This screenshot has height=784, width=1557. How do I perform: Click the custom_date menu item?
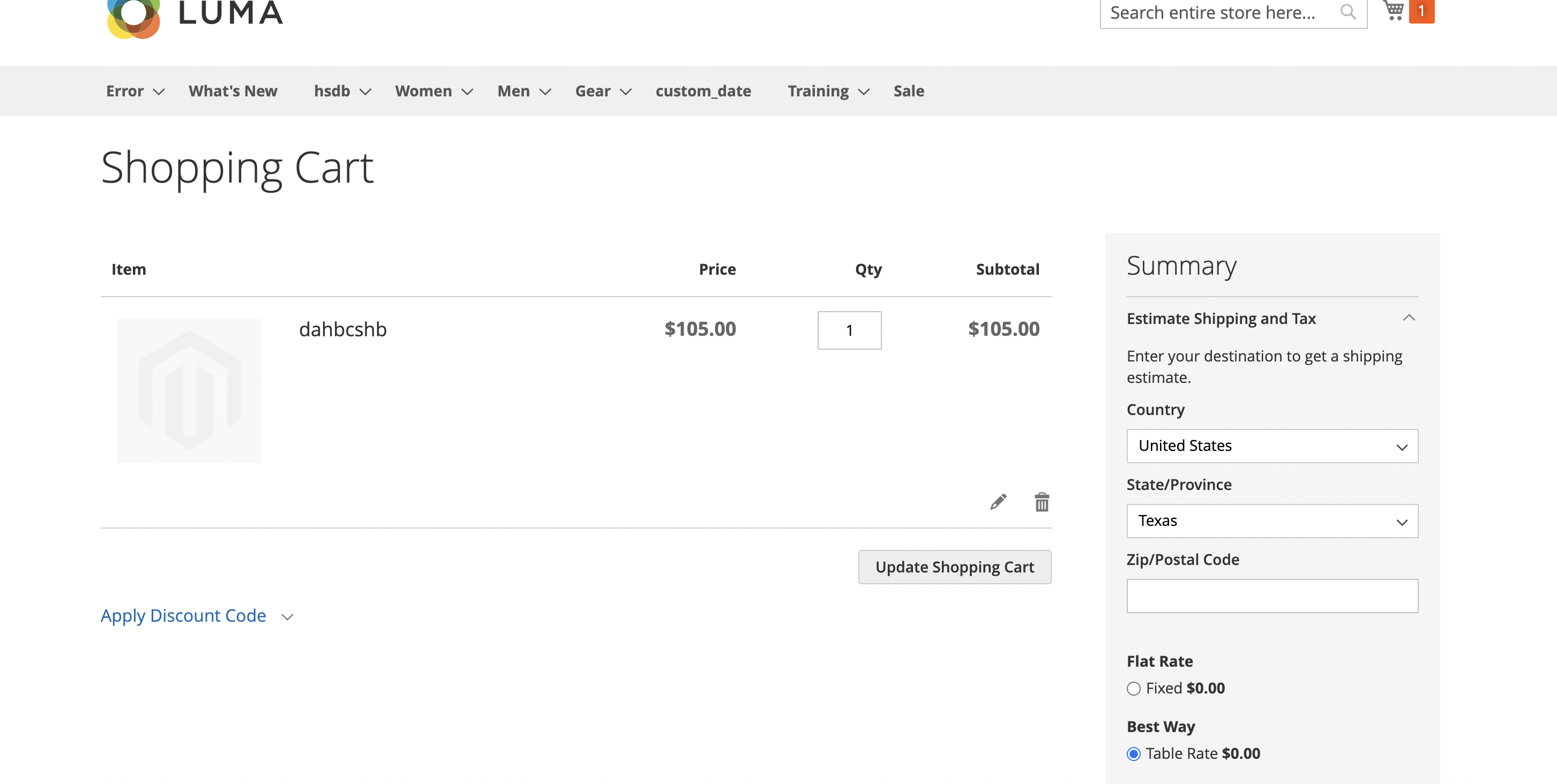(703, 91)
